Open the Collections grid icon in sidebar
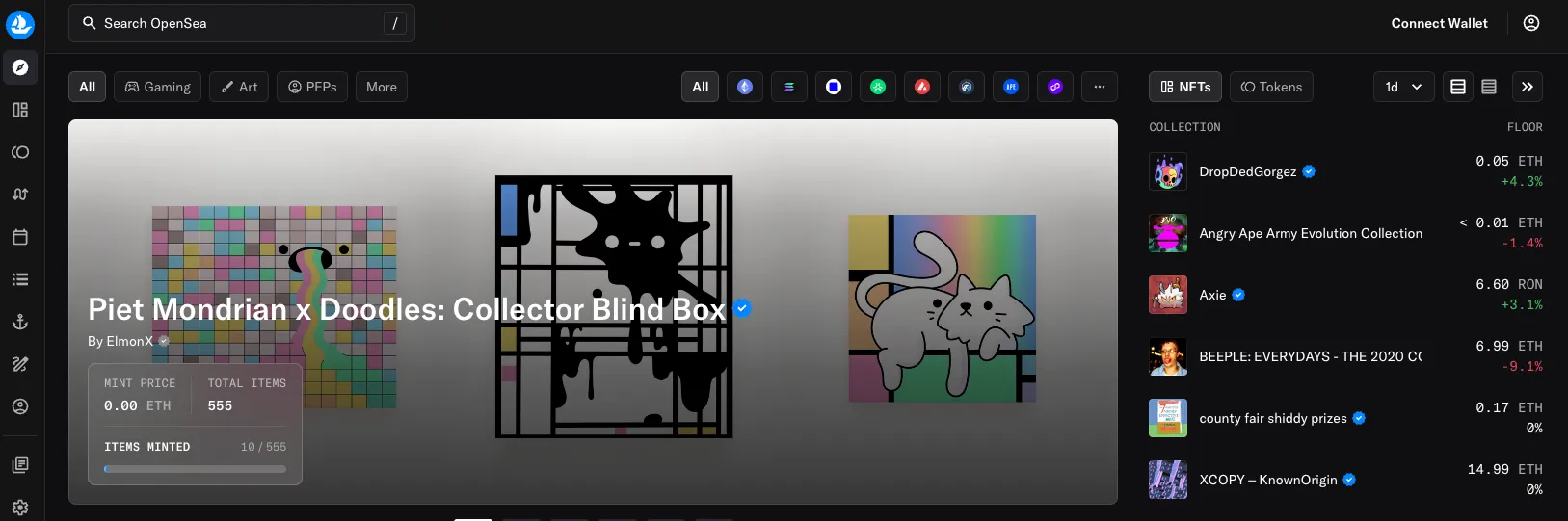 (20, 110)
